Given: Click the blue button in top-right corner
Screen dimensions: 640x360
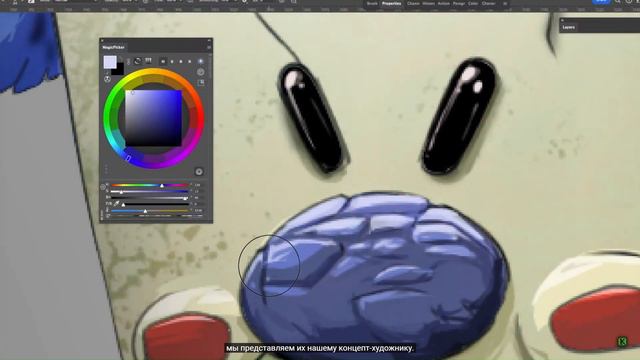Looking at the screenshot, I should pos(602,2).
